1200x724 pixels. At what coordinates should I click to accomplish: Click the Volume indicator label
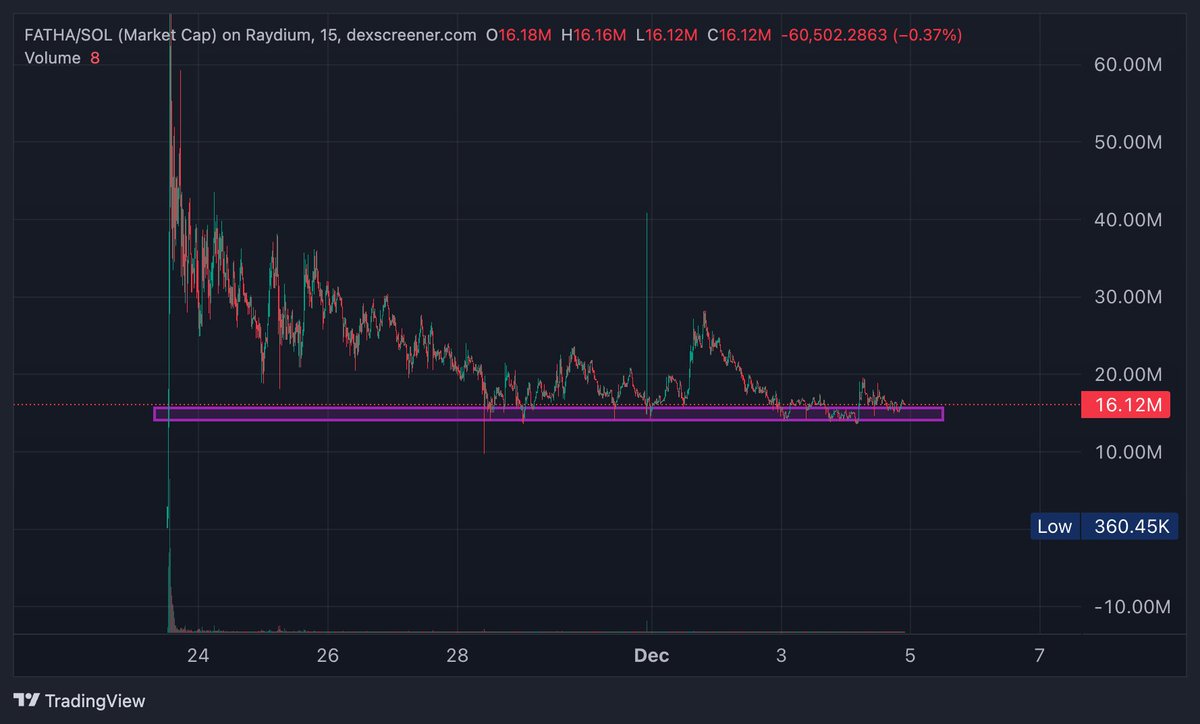[x=52, y=58]
